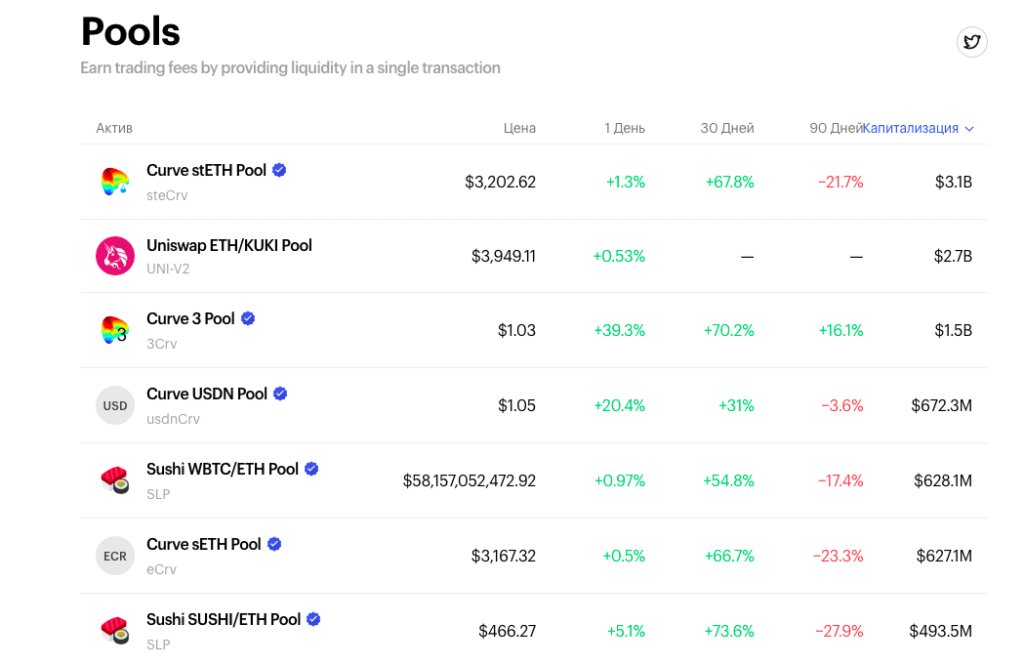This screenshot has height=665, width=1024.
Task: Click the Curve 3 Pool logo
Action: pos(115,330)
